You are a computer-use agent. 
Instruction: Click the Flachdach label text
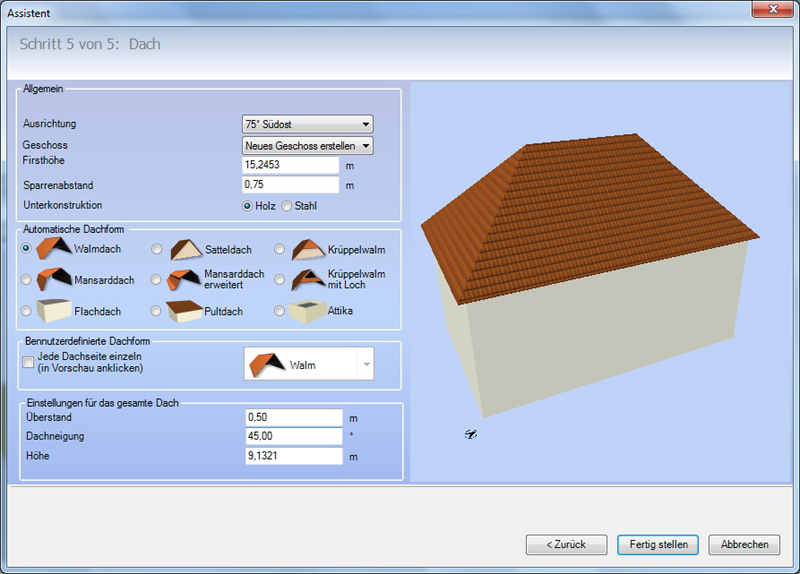(x=97, y=311)
